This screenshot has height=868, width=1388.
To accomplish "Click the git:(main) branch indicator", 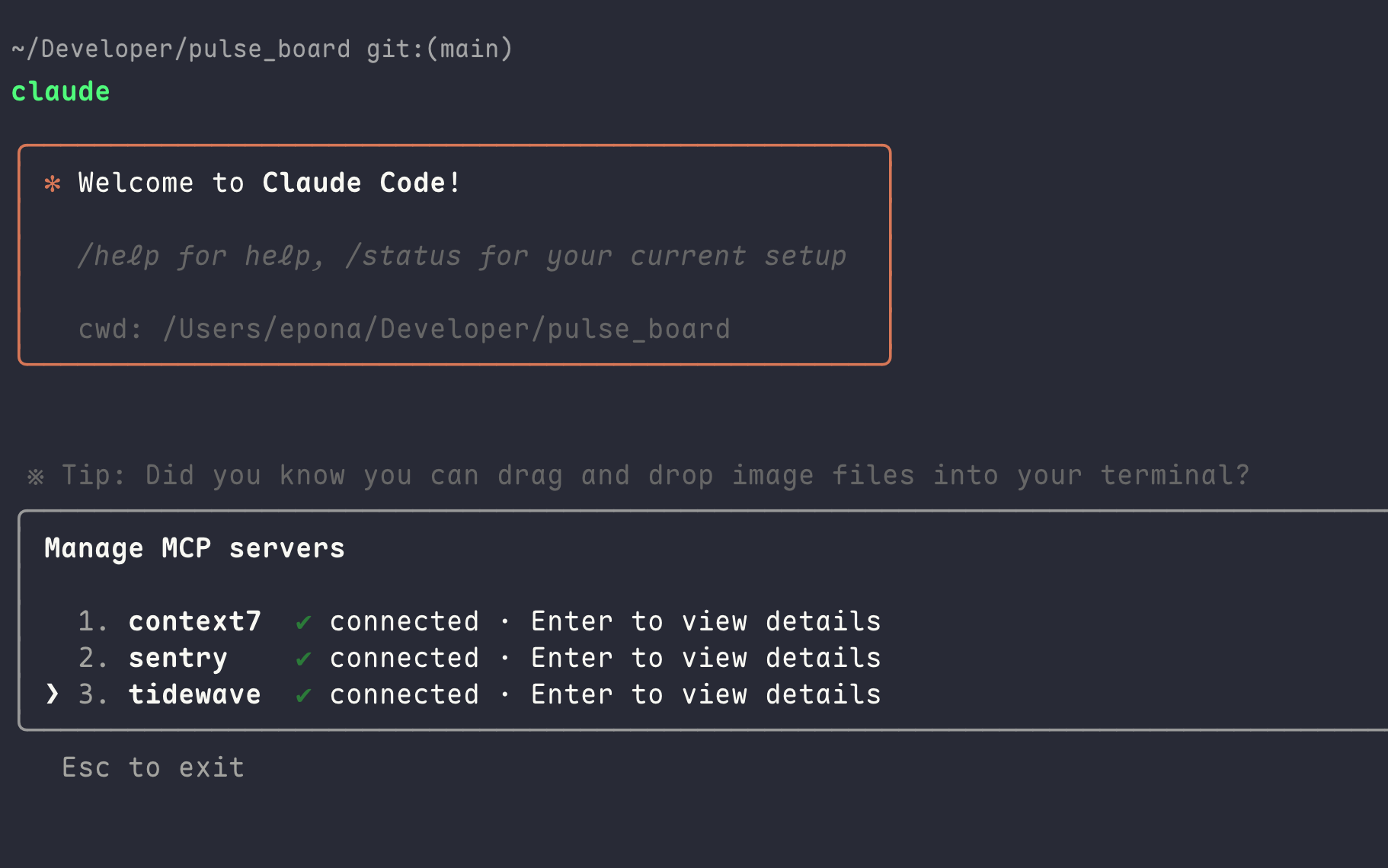I will point(440,49).
